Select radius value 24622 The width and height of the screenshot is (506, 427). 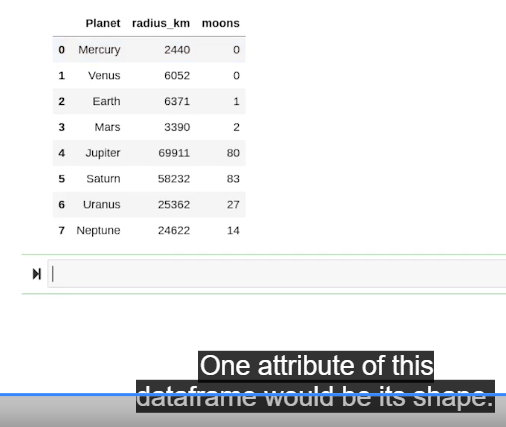pyautogui.click(x=174, y=231)
